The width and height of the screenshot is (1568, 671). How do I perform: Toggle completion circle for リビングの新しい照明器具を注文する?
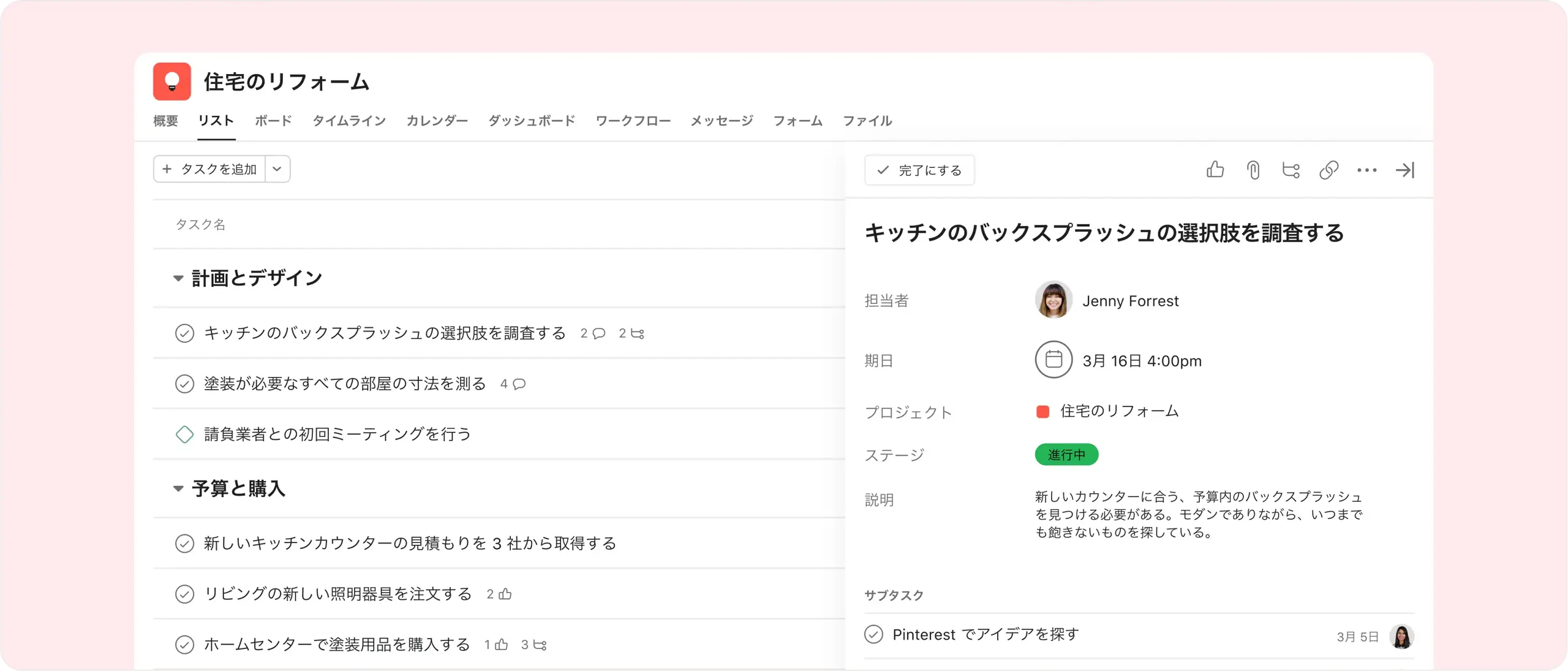pyautogui.click(x=184, y=594)
